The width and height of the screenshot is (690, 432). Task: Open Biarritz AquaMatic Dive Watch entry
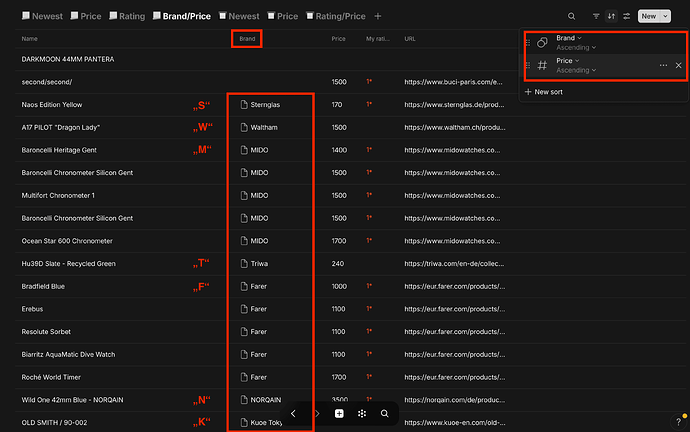[x=68, y=355]
